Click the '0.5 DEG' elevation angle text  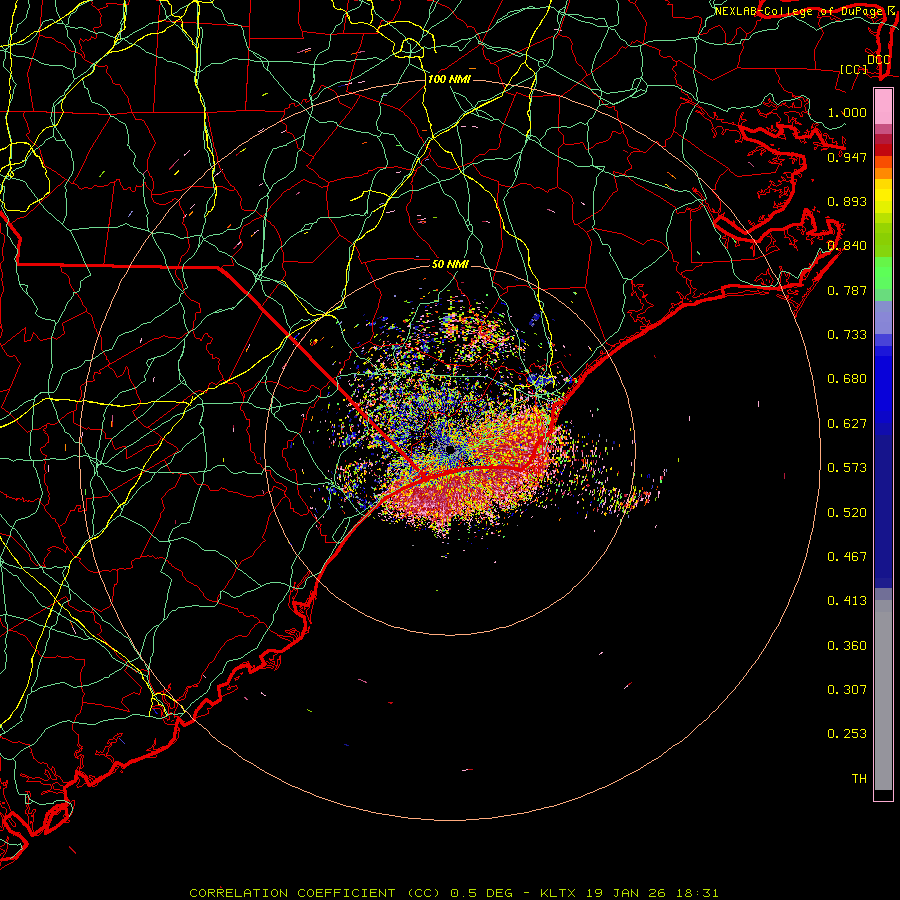pos(483,893)
